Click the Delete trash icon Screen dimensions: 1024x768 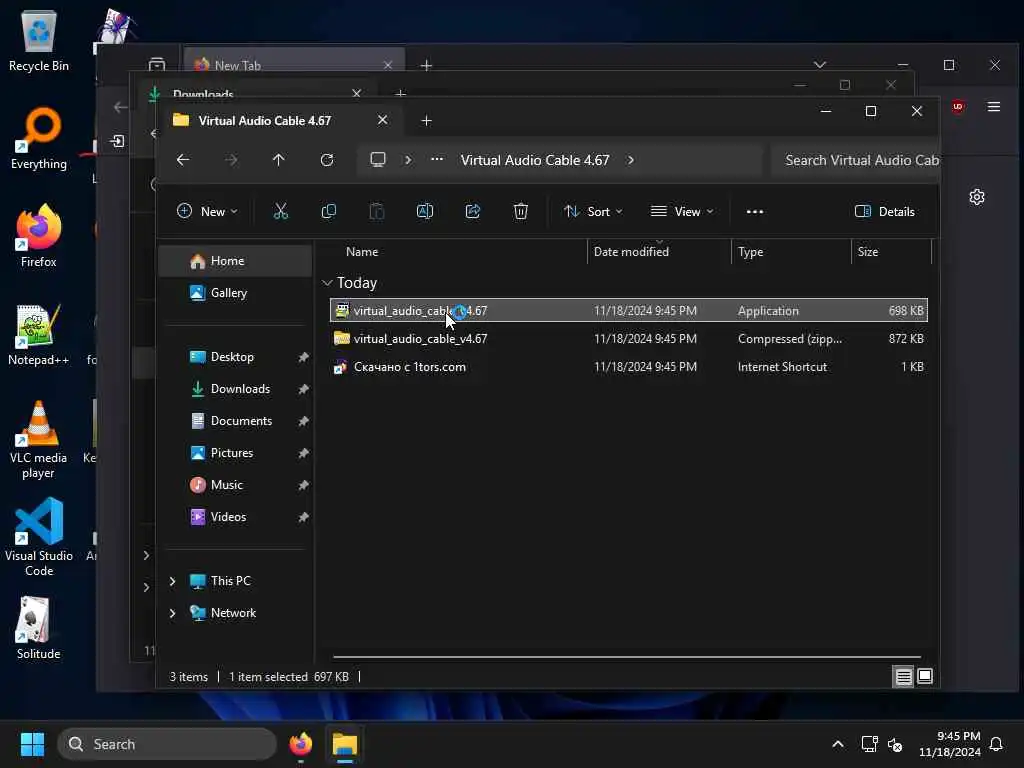[x=520, y=211]
